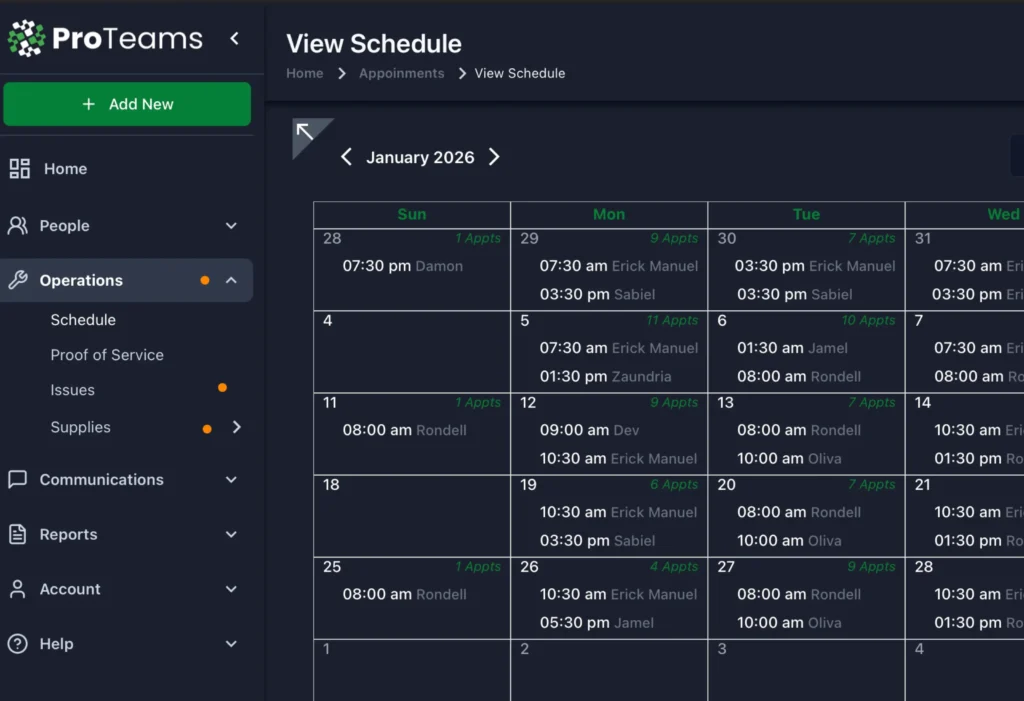The width and height of the screenshot is (1024, 701).
Task: Expand the Account dropdown
Action: click(x=231, y=589)
